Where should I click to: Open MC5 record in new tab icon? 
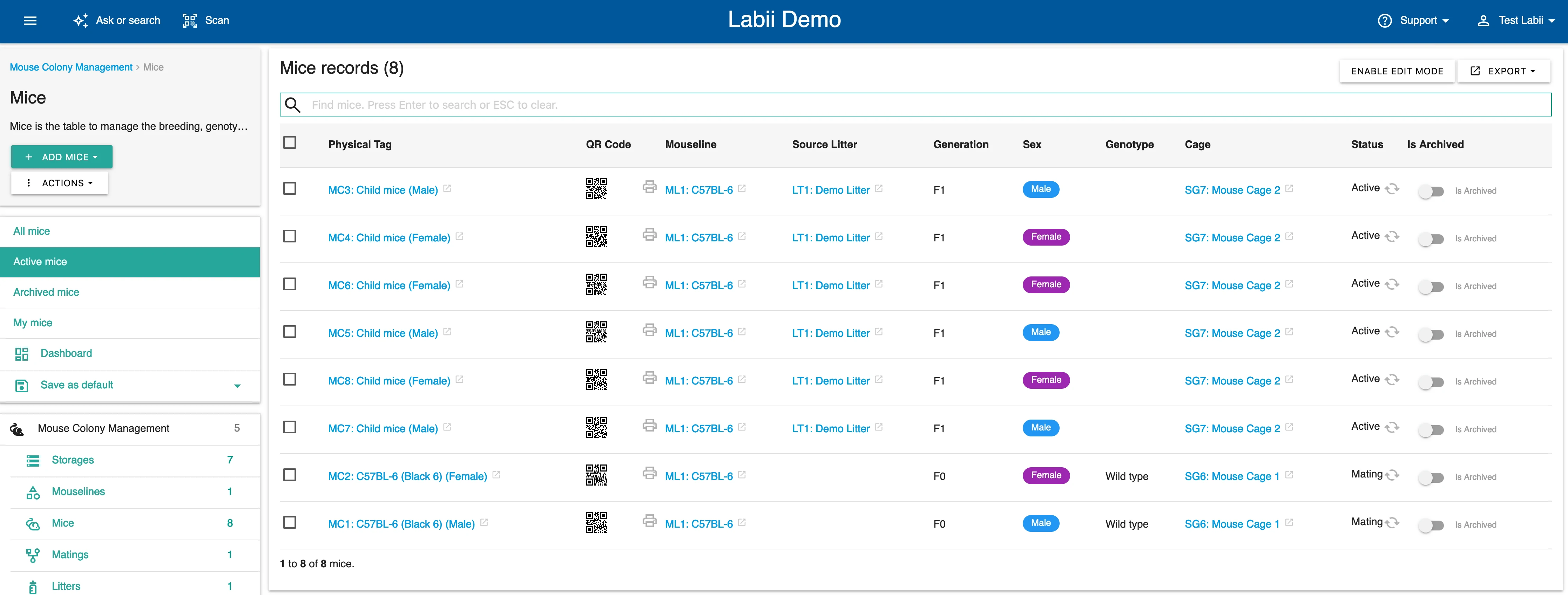(x=447, y=332)
